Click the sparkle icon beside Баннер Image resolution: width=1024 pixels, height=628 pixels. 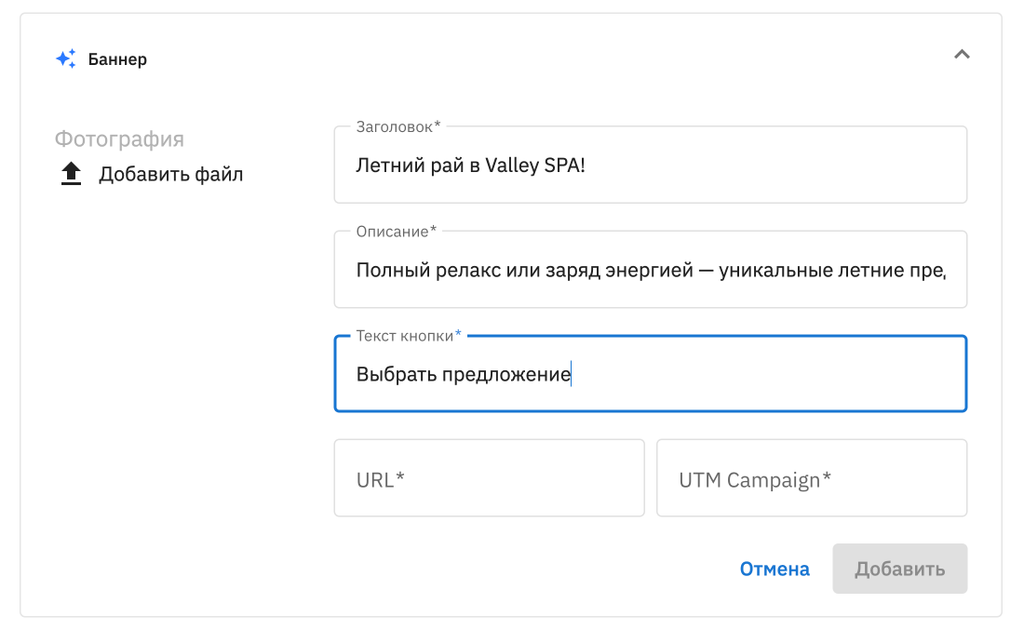[x=66, y=59]
